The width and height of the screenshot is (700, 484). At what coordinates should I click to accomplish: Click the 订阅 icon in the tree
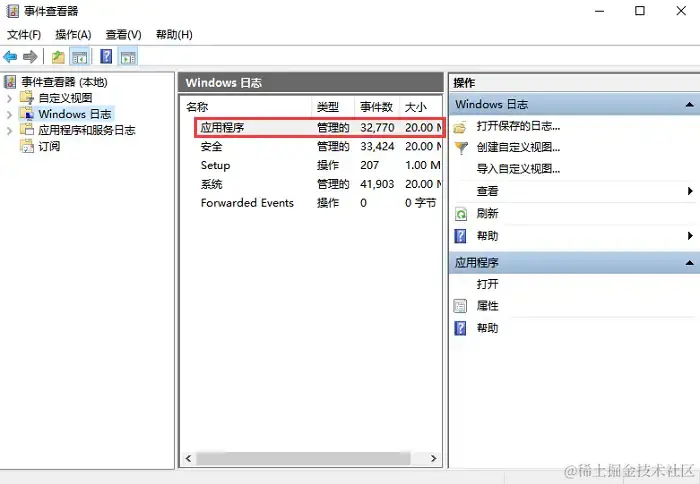click(27, 146)
